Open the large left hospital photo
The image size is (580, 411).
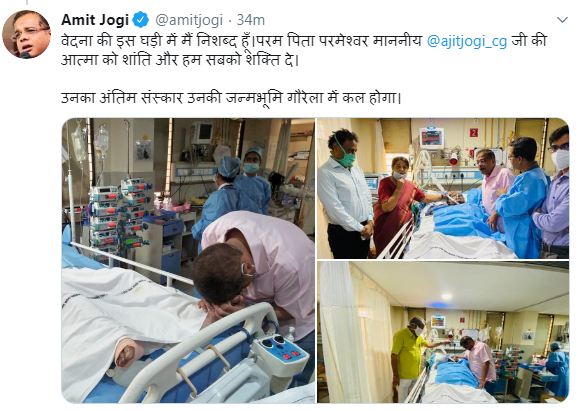point(188,260)
